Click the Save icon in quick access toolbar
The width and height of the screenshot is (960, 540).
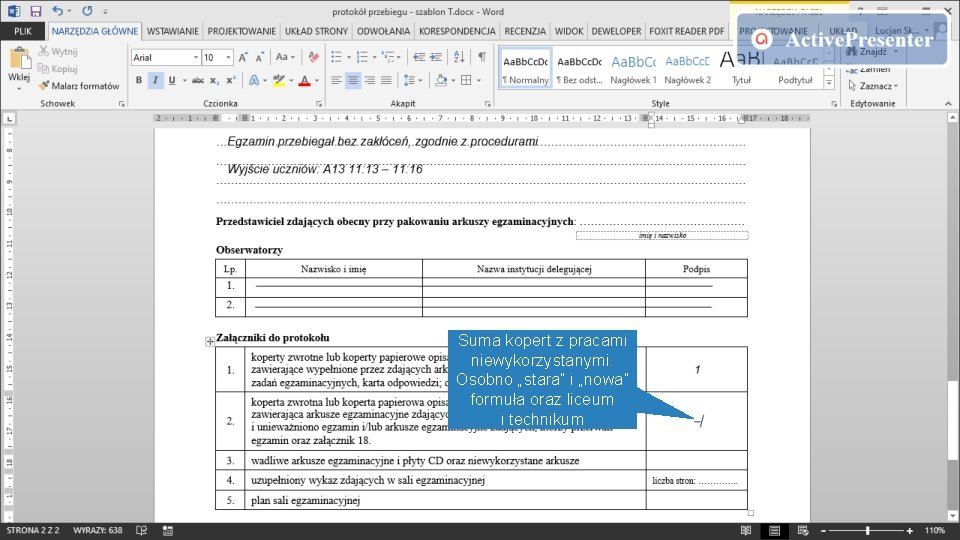(36, 11)
